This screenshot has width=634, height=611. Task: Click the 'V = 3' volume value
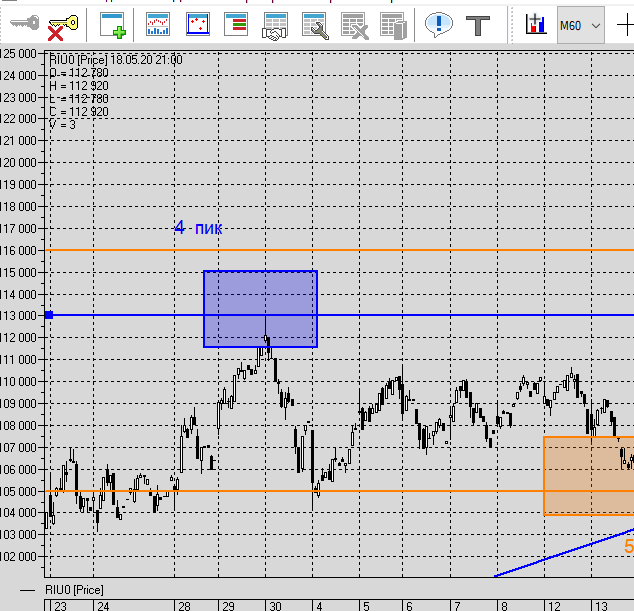pyautogui.click(x=62, y=125)
